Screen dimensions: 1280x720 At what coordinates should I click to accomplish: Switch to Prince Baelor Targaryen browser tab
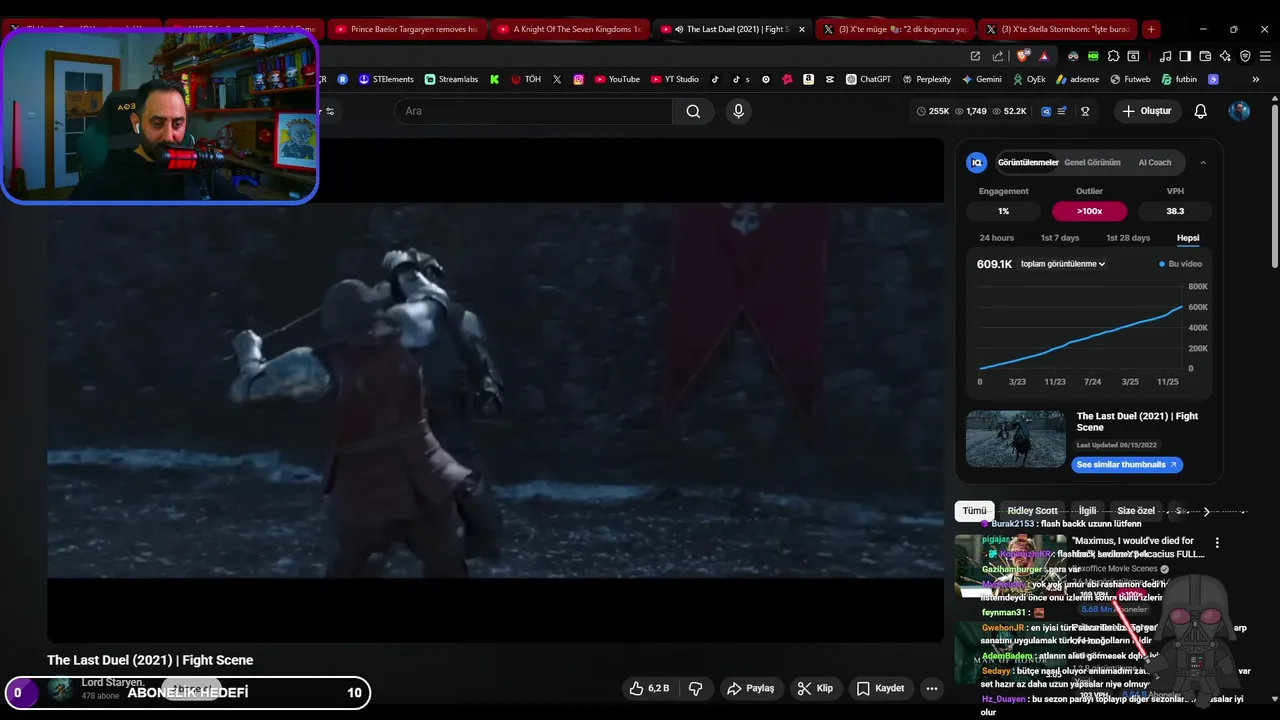pyautogui.click(x=407, y=29)
